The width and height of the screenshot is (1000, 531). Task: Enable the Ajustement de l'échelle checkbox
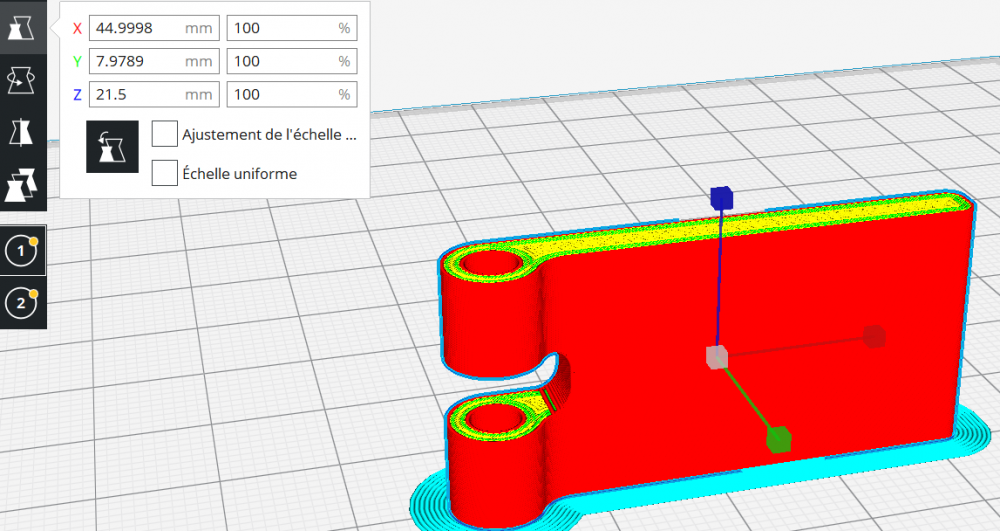[165, 134]
